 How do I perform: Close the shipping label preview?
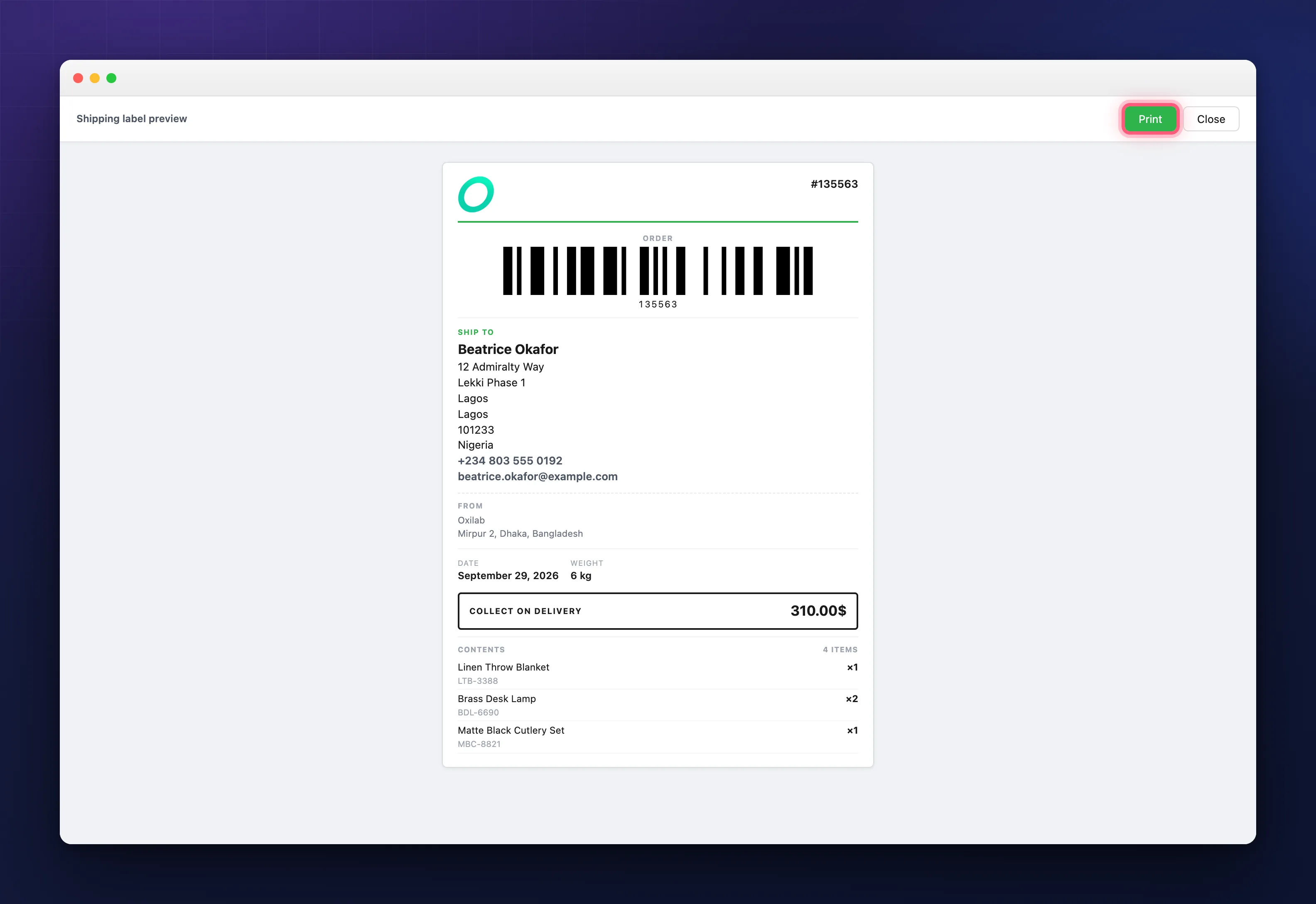tap(1210, 119)
